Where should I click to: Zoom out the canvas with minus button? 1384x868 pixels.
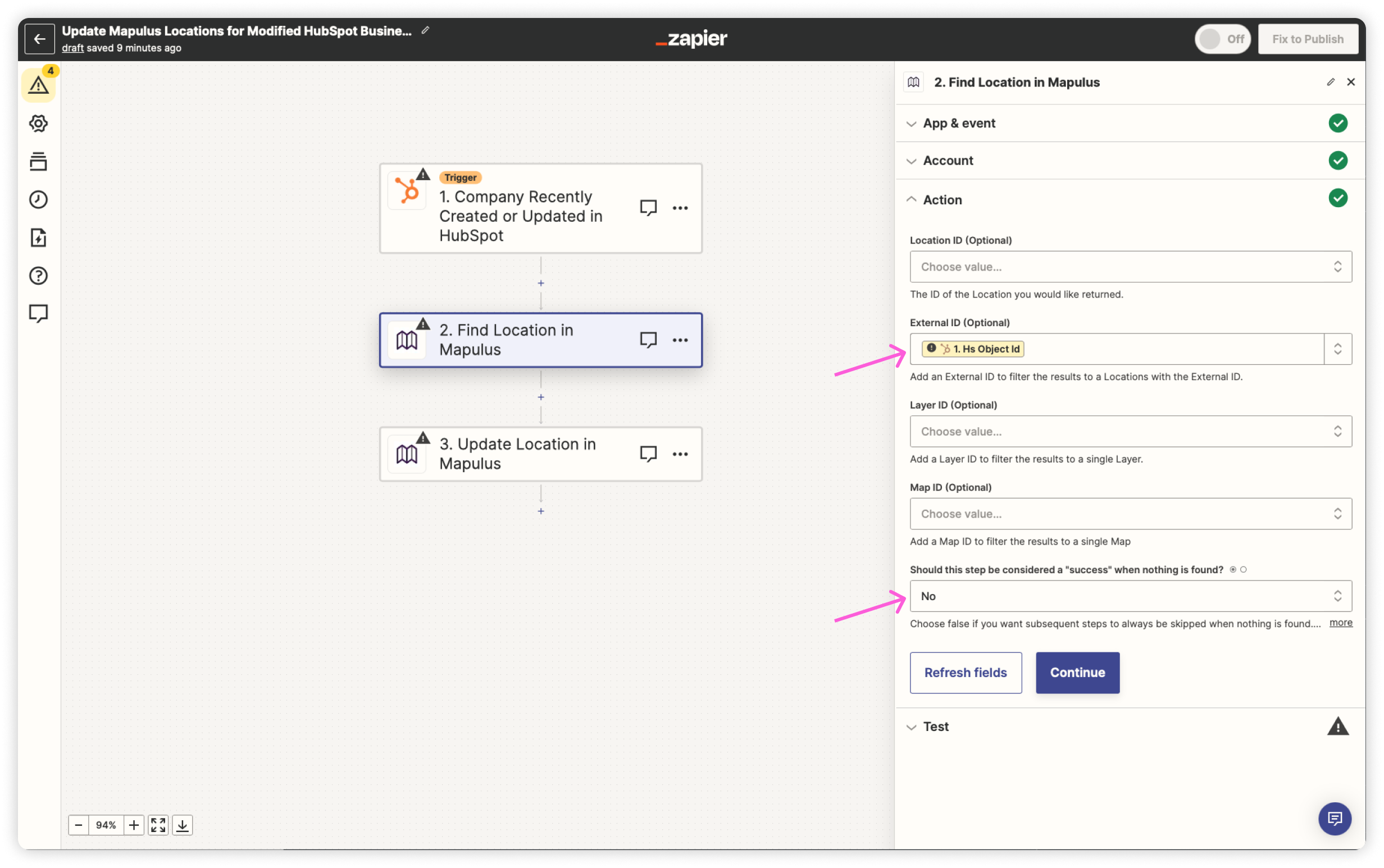(79, 825)
